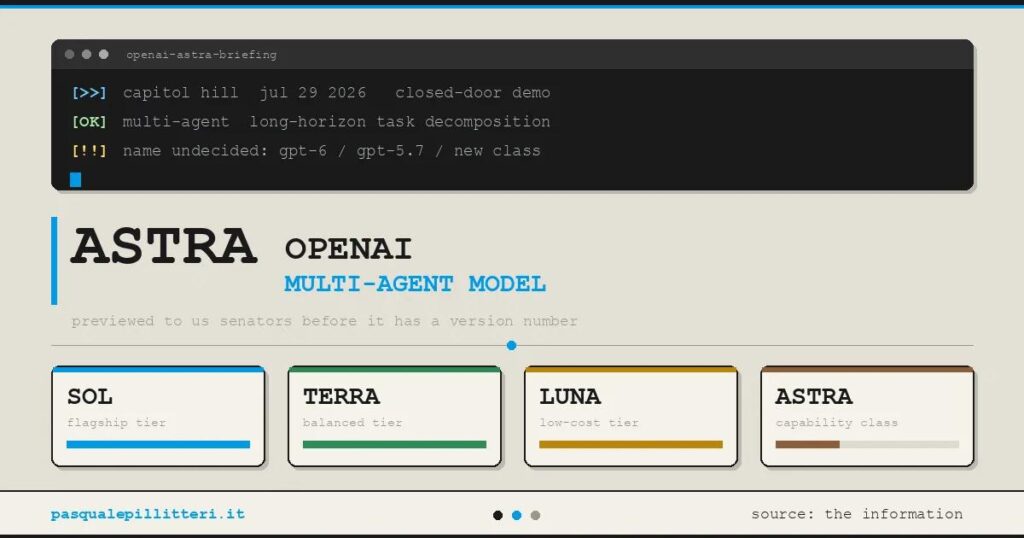Click the first gray terminal window dot
Screen dimensions: 1024x538
(69, 54)
